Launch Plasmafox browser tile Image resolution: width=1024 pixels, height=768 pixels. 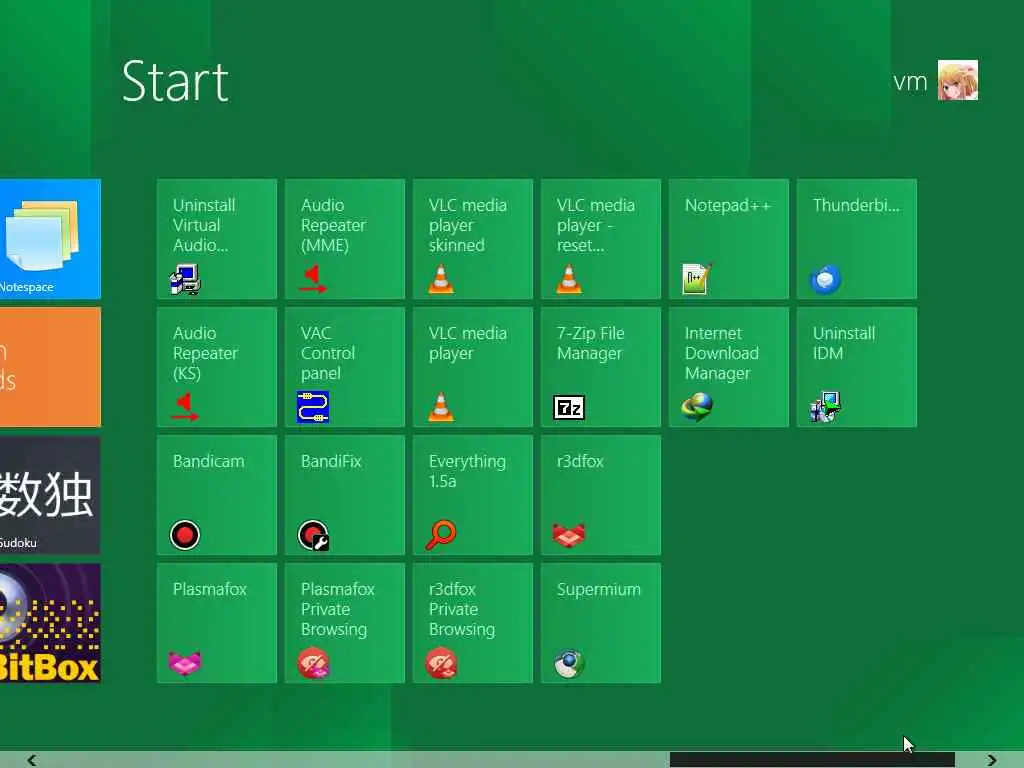tap(217, 623)
